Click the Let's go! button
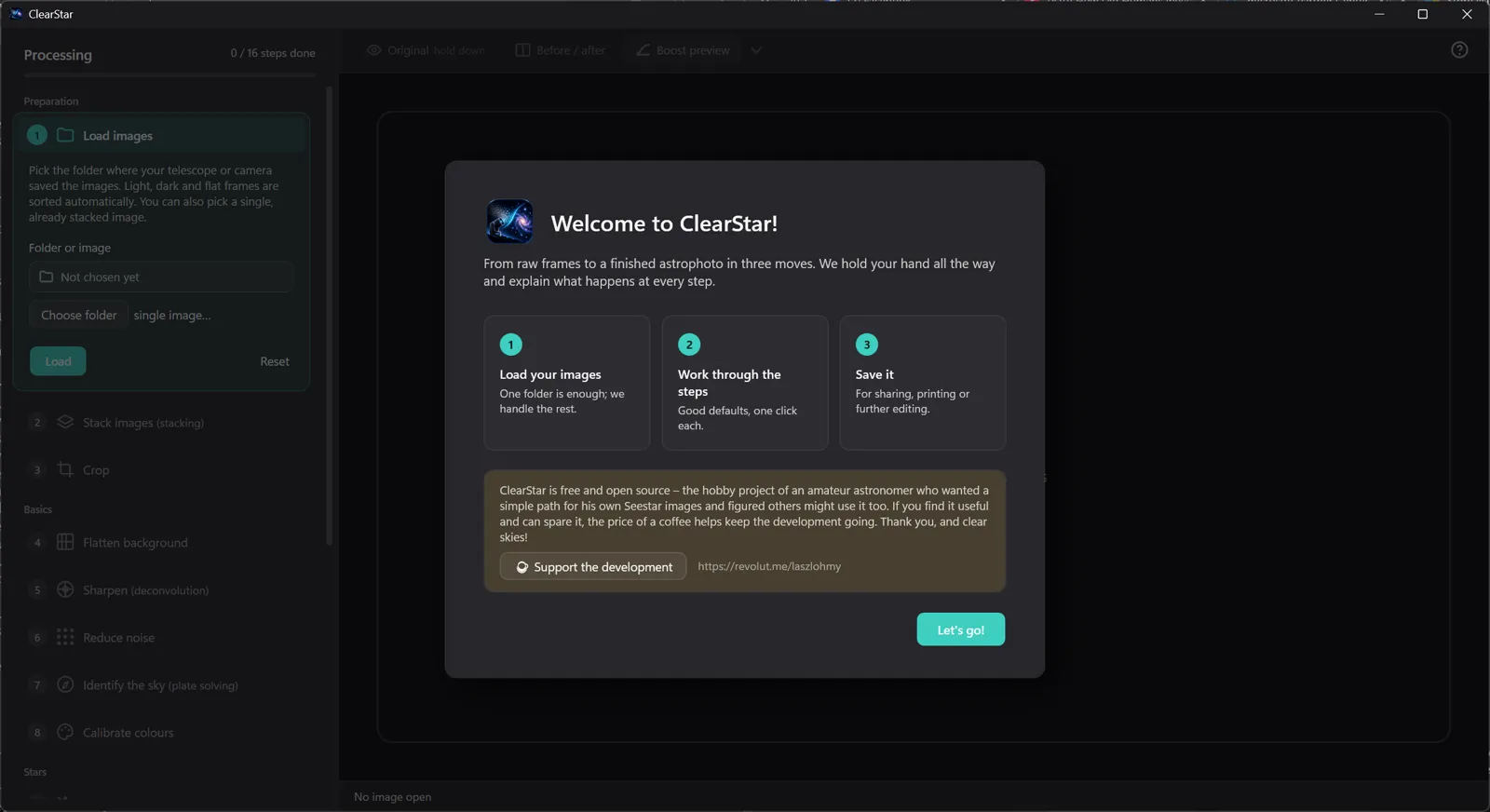The image size is (1490, 812). point(961,629)
